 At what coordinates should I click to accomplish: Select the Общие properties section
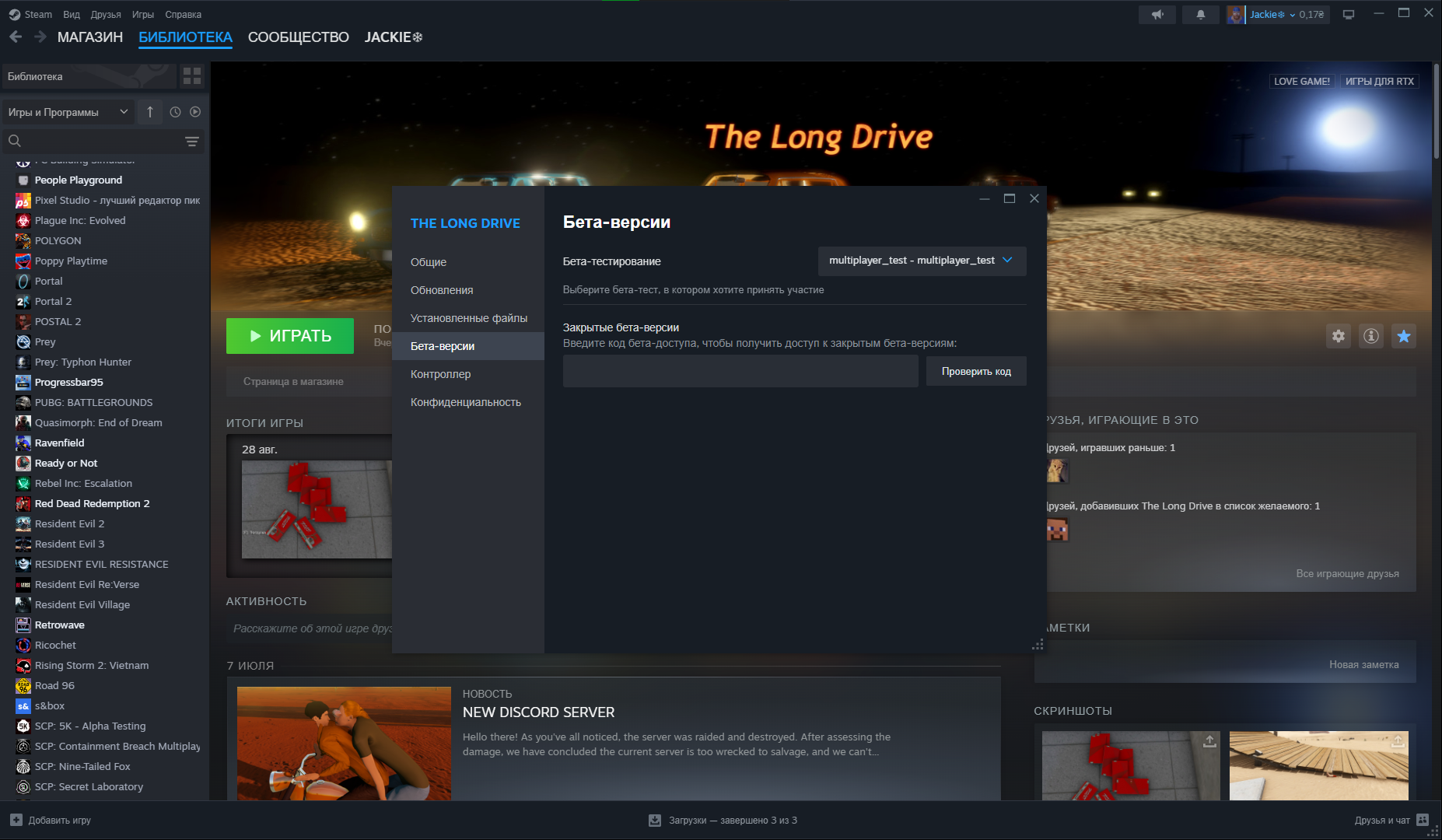[x=468, y=262]
